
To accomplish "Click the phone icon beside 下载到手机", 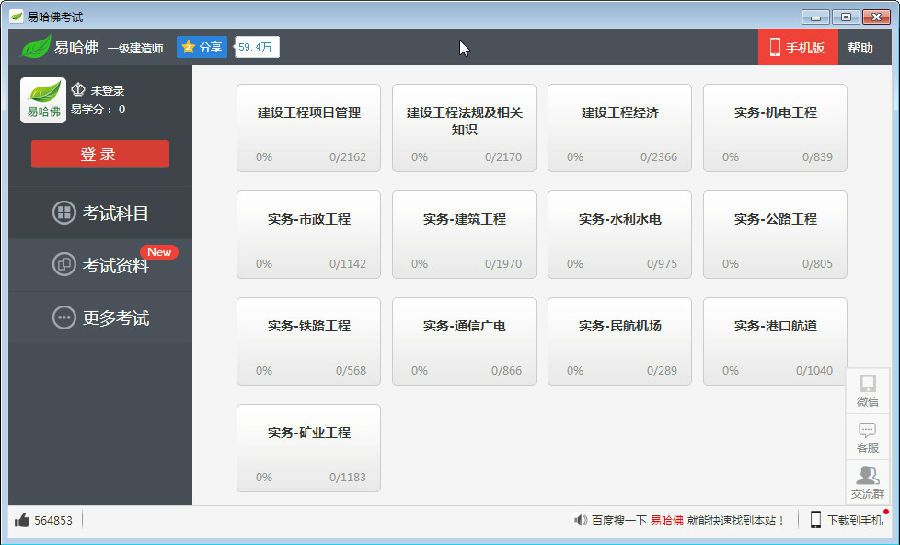I will click(x=816, y=520).
